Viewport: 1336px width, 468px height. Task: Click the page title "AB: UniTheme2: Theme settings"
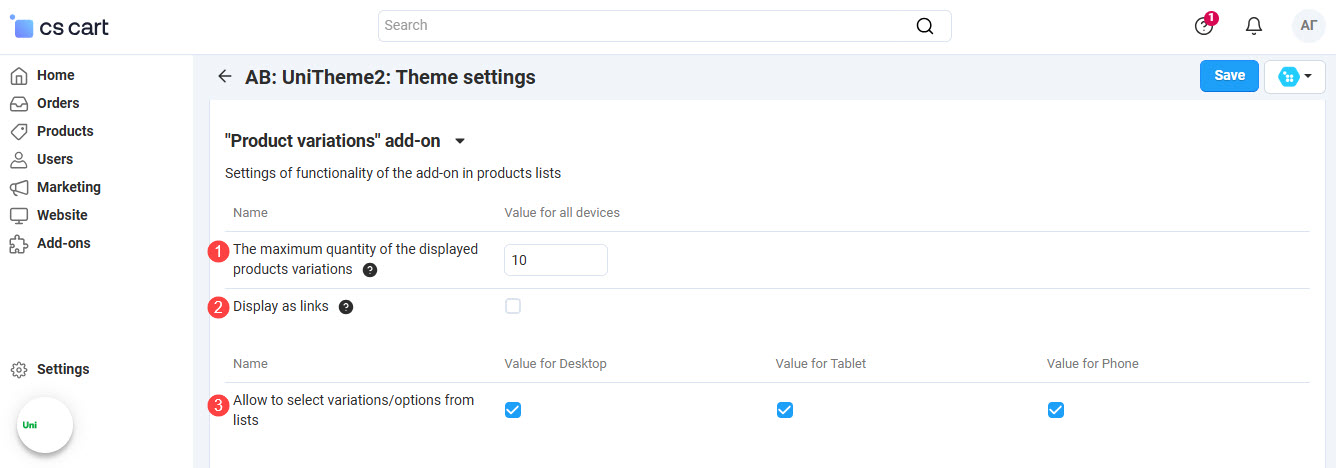[x=390, y=77]
